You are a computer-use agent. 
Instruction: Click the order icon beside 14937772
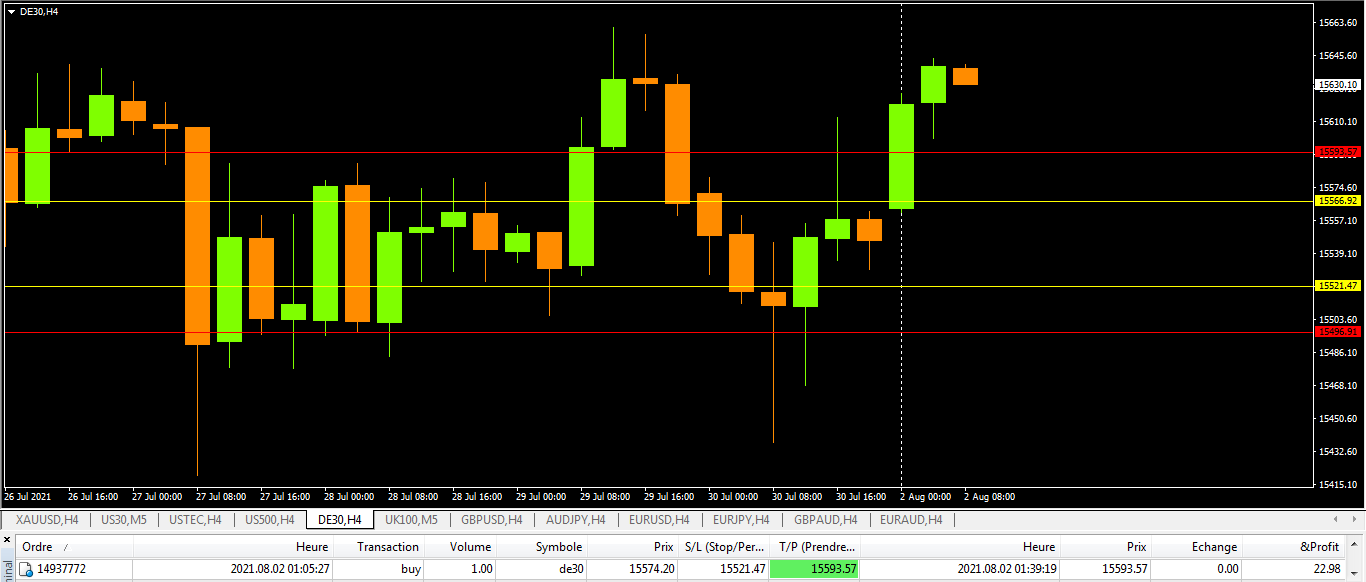point(28,569)
